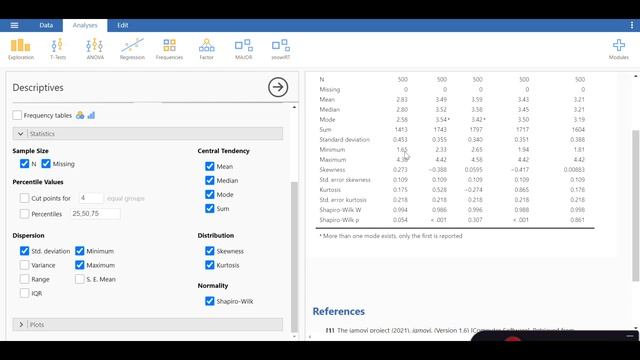Viewport: 640px width, 360px height.
Task: Enable Cut points for equal groups
Action: pyautogui.click(x=24, y=198)
